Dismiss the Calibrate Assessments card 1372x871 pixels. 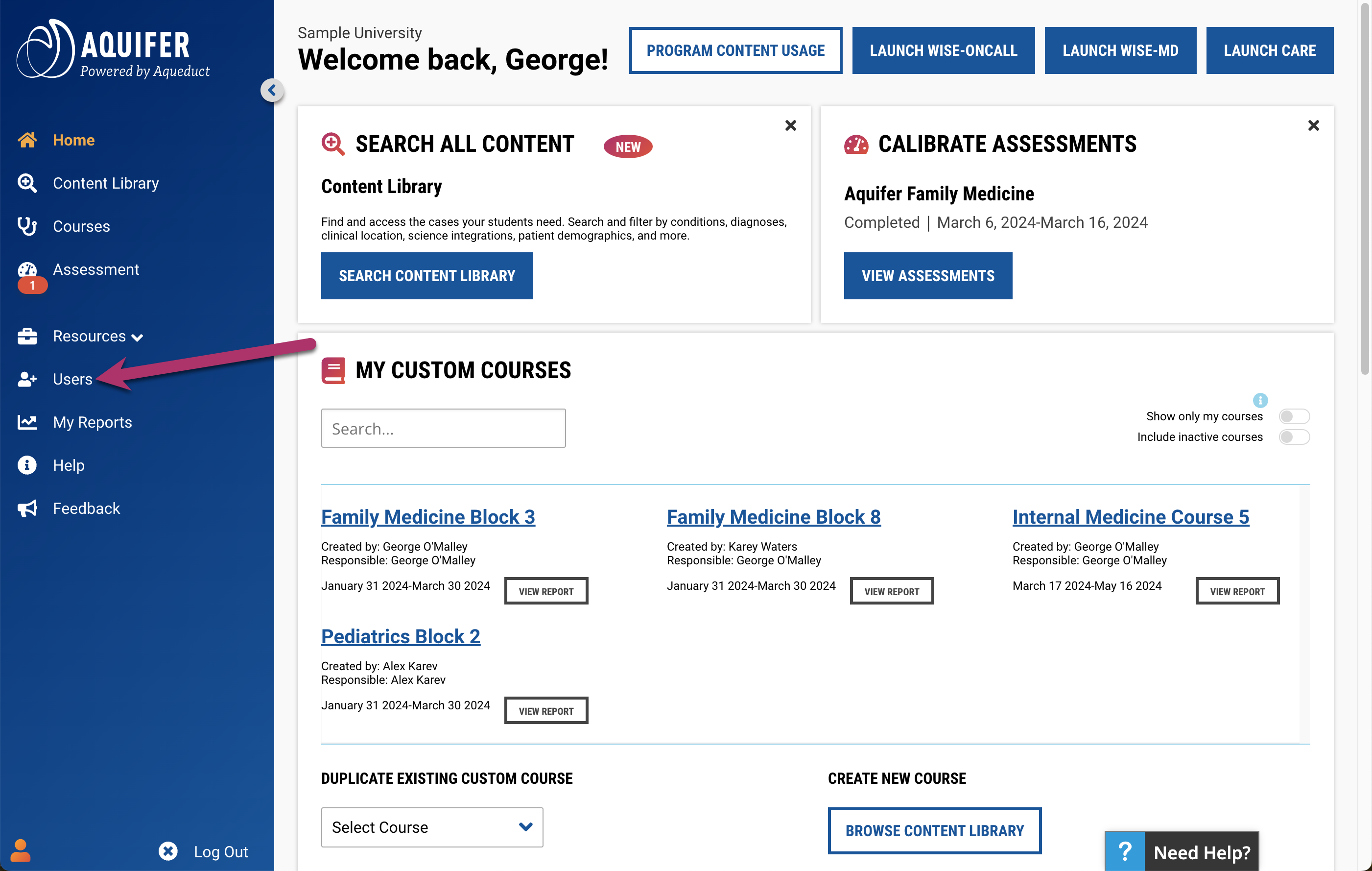pyautogui.click(x=1313, y=125)
